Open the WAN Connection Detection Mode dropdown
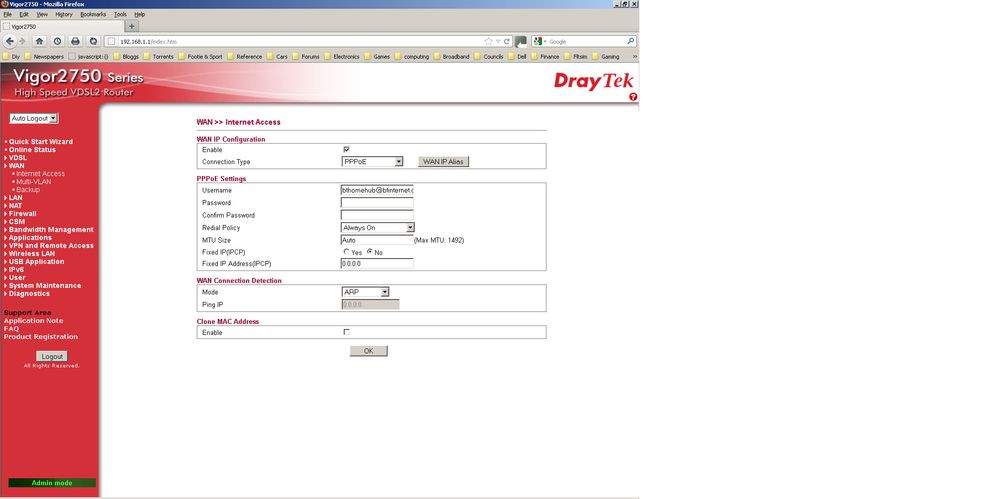 click(x=365, y=292)
